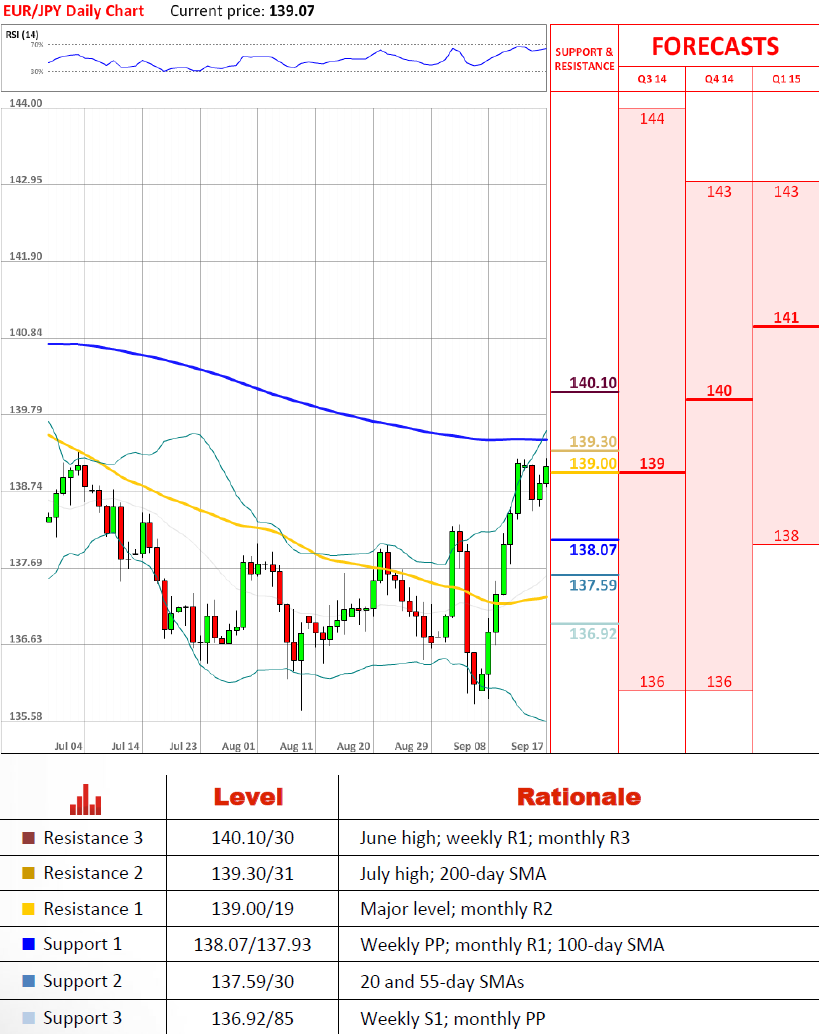819x1034 pixels.
Task: Click the Level column header
Action: tap(249, 797)
